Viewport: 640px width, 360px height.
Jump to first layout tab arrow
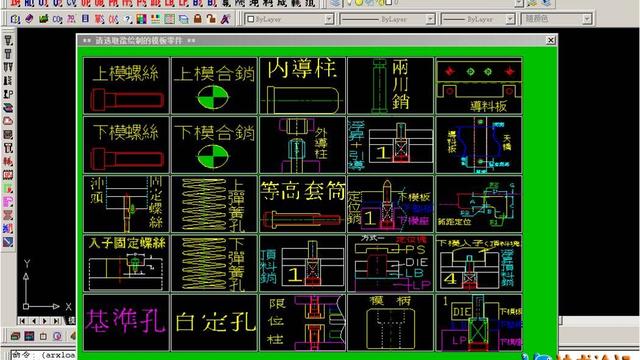coord(22,321)
